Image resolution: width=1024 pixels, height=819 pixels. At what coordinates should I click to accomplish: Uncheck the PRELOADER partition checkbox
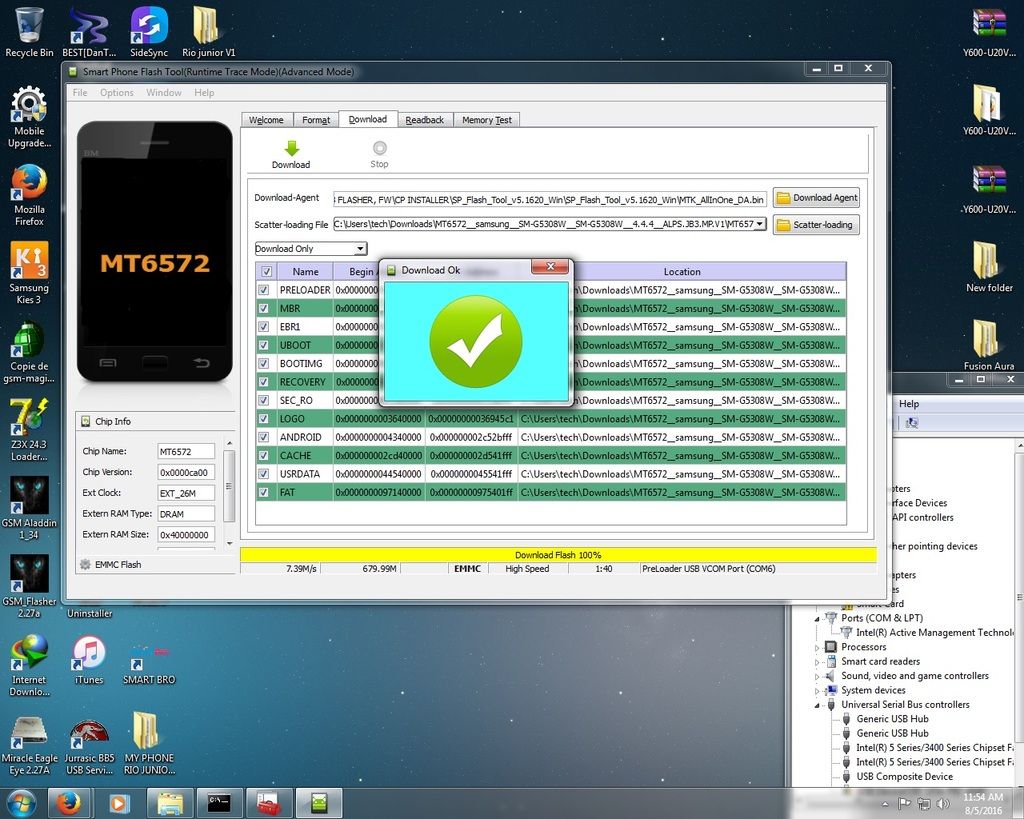(265, 290)
